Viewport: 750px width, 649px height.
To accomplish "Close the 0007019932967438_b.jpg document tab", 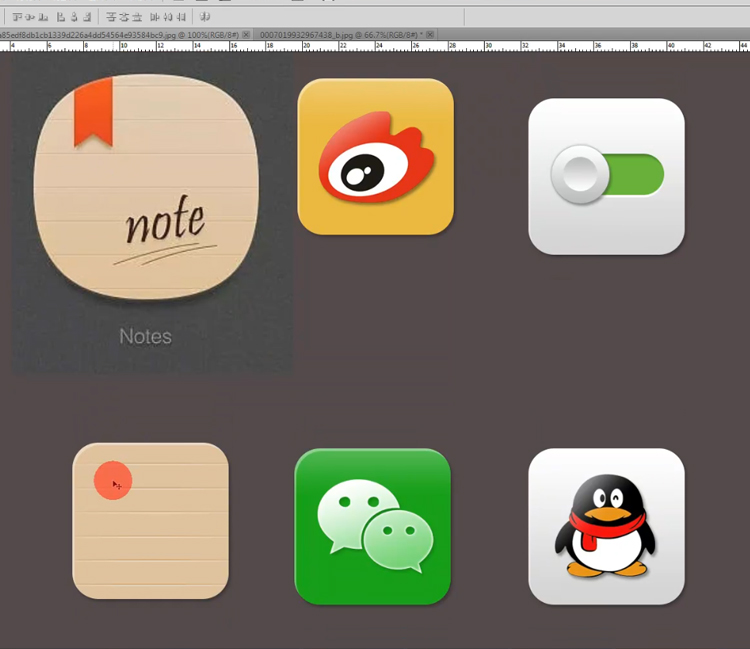I will [x=430, y=34].
